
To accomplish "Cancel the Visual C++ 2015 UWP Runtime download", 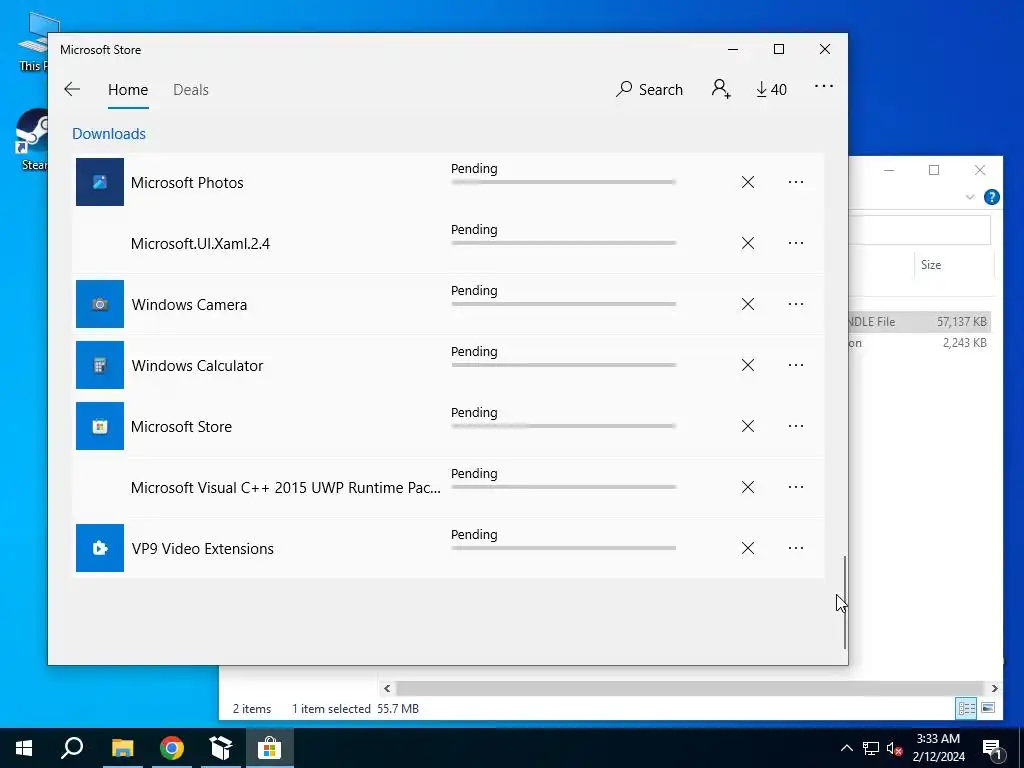I will pyautogui.click(x=748, y=487).
